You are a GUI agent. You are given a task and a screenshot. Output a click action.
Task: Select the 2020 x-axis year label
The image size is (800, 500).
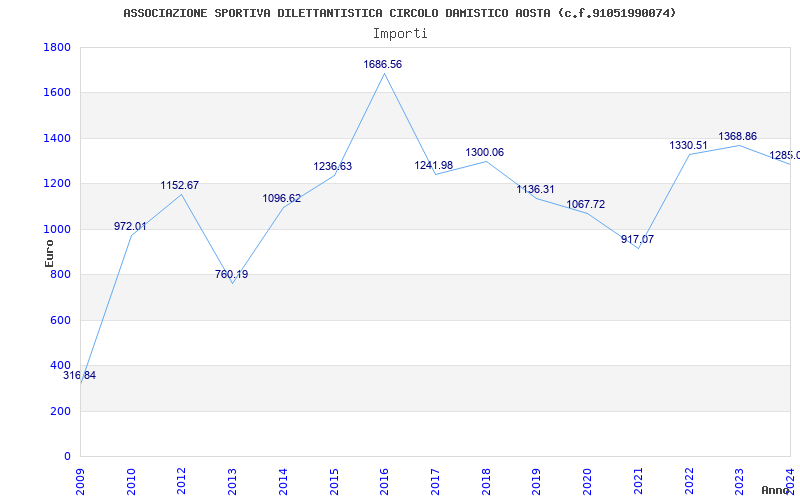pos(588,481)
